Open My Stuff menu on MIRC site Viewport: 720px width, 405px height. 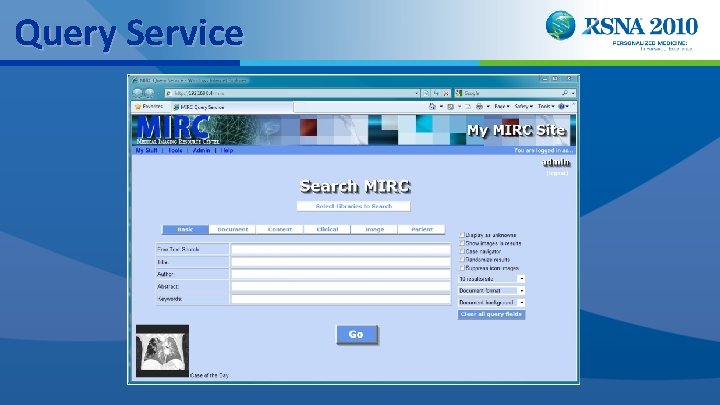point(146,150)
